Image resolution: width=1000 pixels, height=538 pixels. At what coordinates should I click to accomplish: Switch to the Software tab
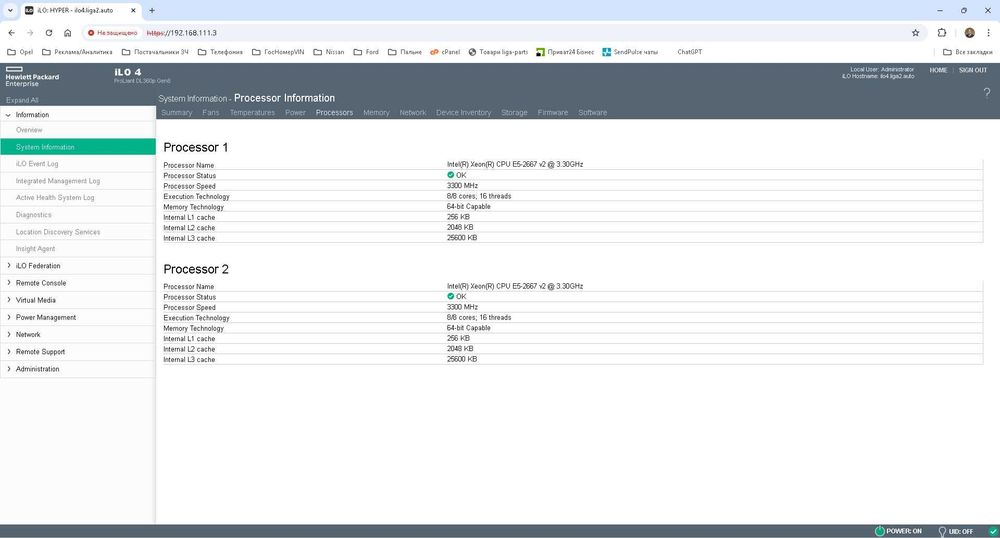592,113
